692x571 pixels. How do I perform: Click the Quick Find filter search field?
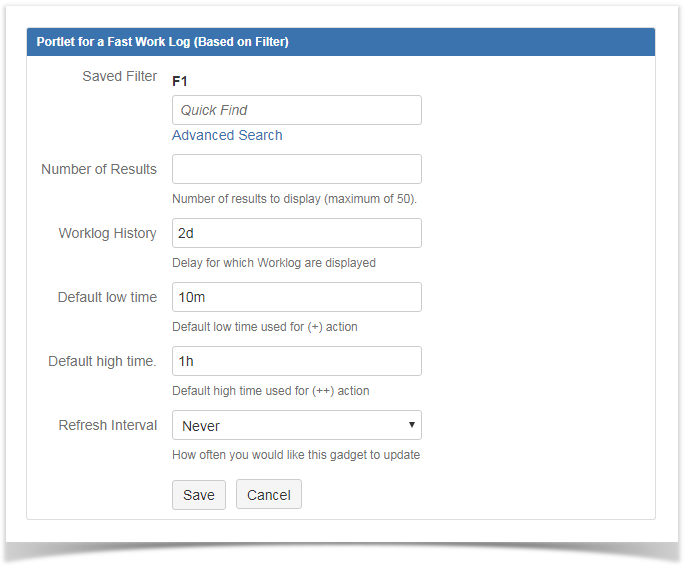pyautogui.click(x=296, y=110)
